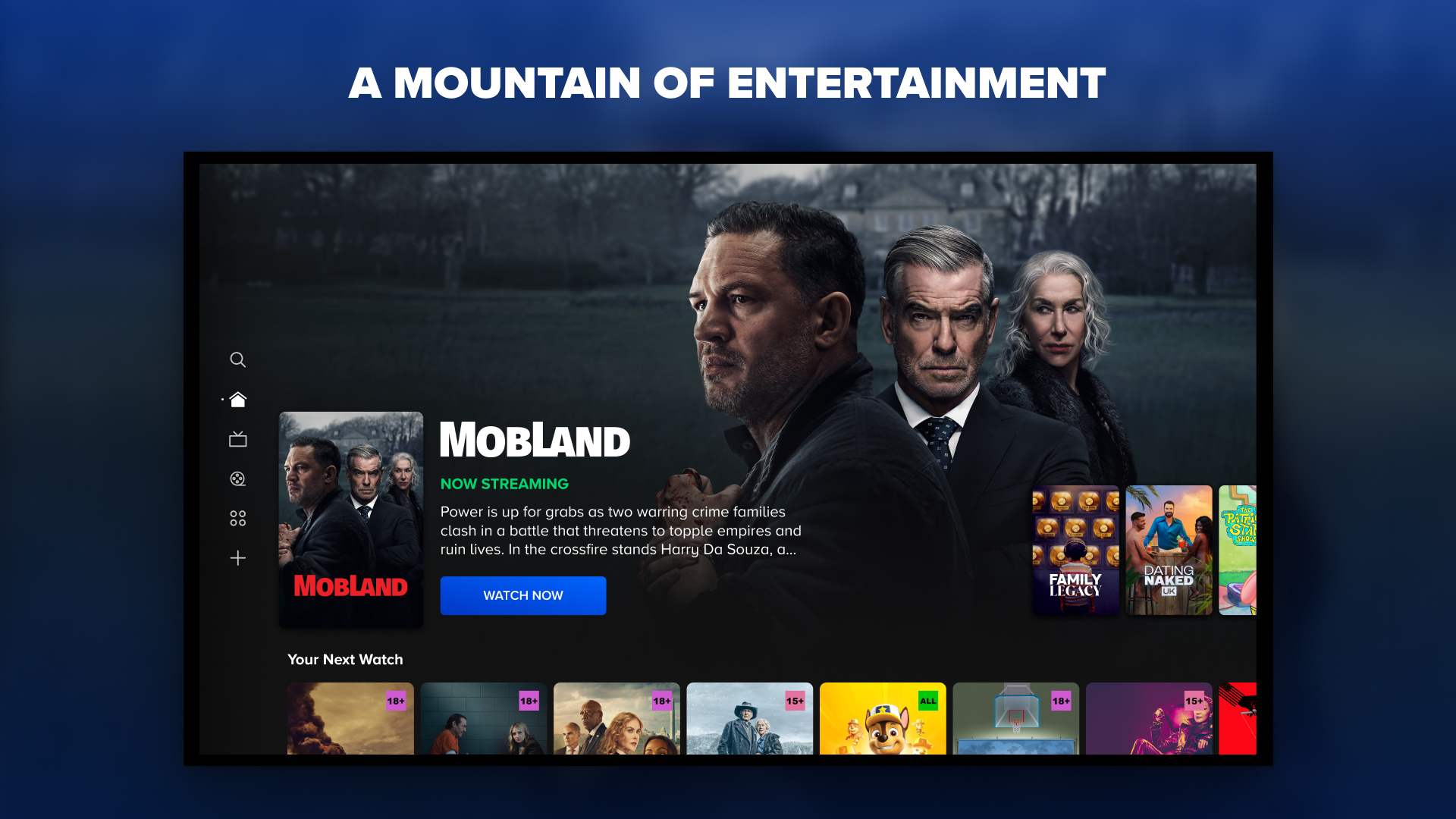Select the Home icon in sidebar
This screenshot has height=819, width=1456.
(x=237, y=400)
